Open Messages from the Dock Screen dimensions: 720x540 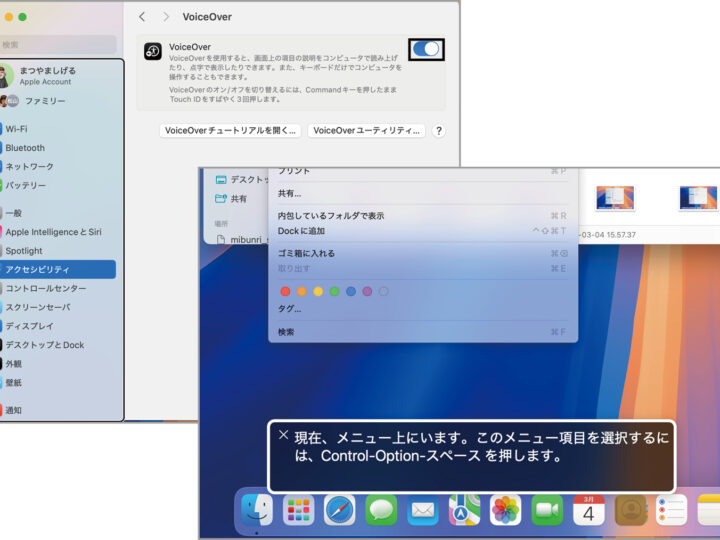(381, 510)
